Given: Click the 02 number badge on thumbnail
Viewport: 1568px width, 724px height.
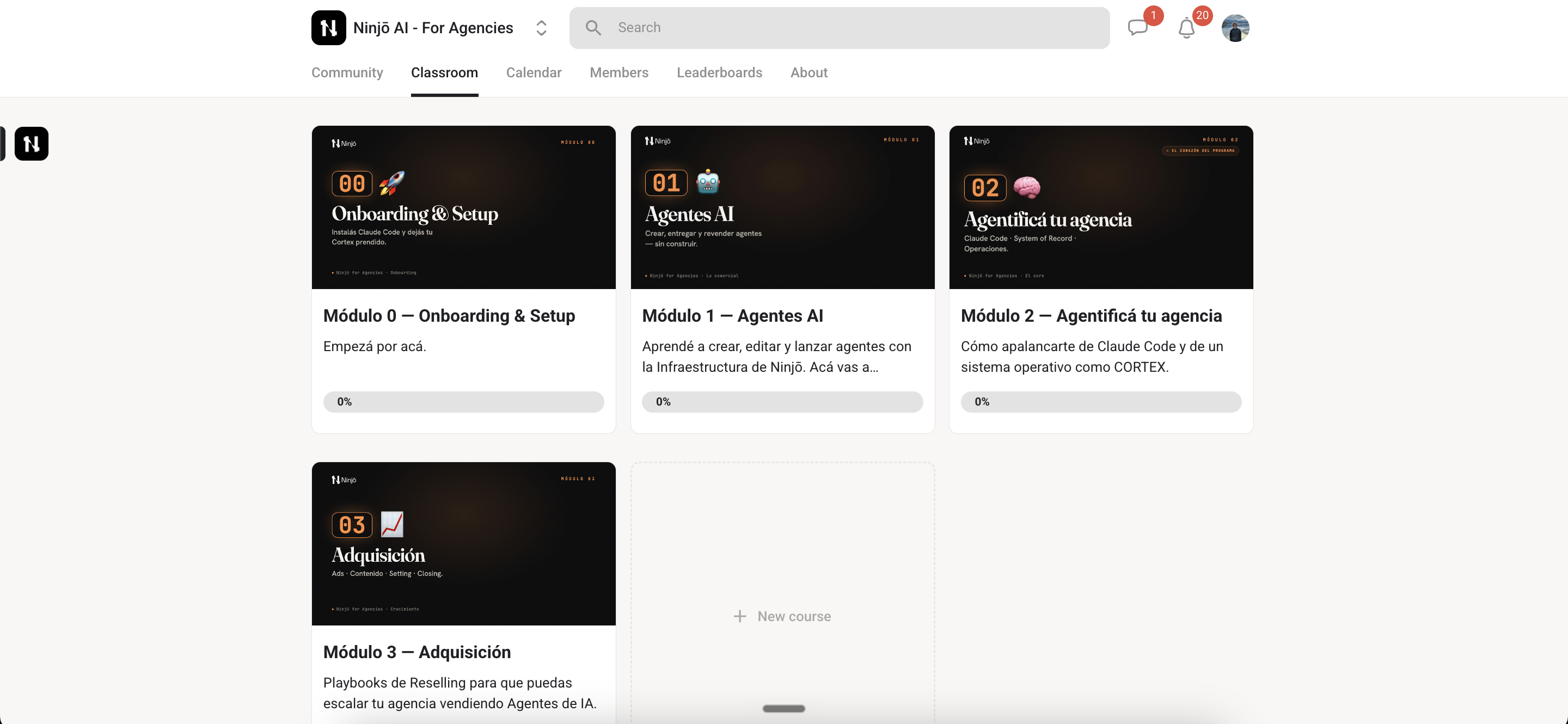Looking at the screenshot, I should click(x=985, y=188).
